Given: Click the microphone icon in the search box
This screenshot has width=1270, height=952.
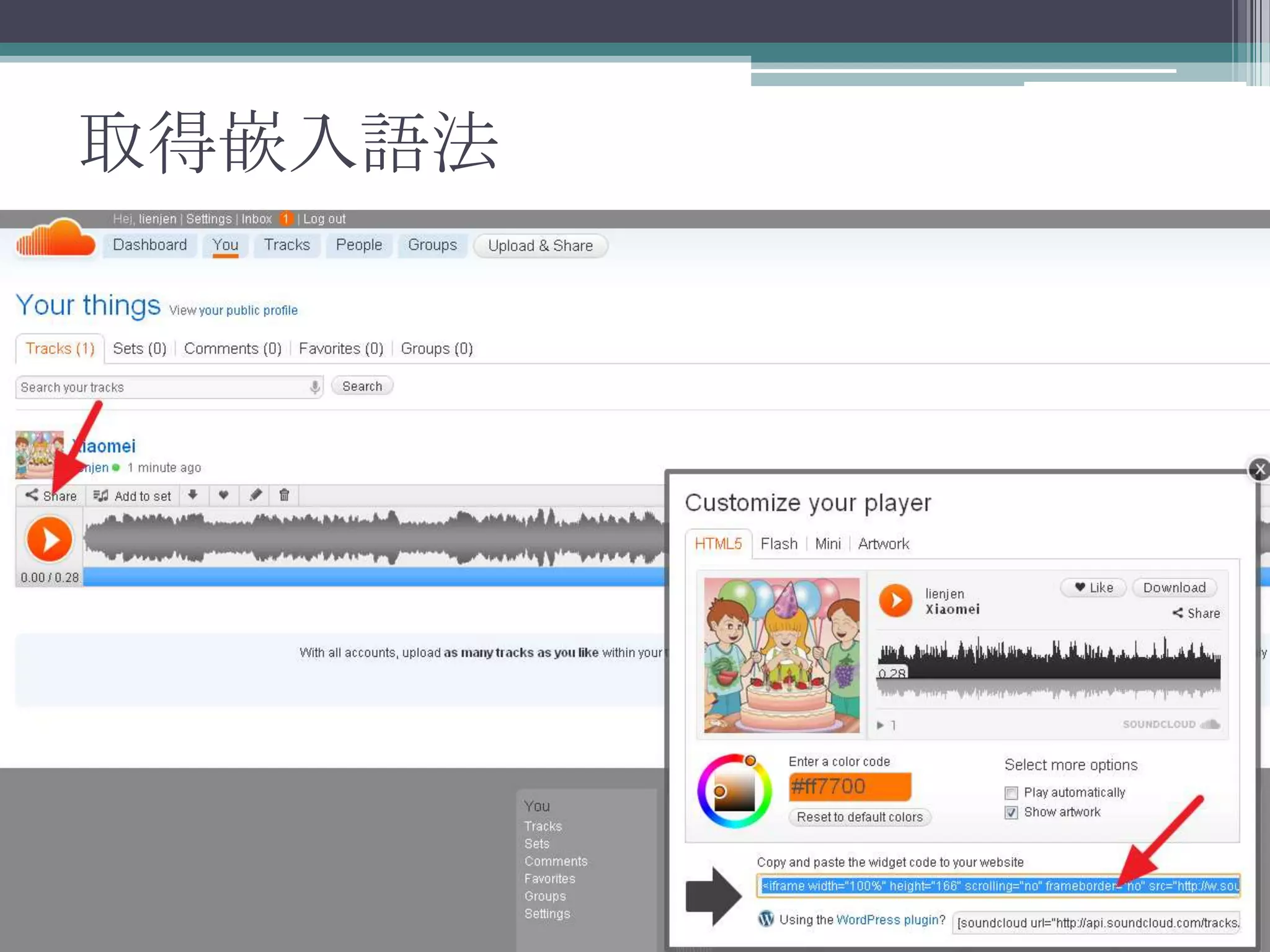Looking at the screenshot, I should click(314, 387).
